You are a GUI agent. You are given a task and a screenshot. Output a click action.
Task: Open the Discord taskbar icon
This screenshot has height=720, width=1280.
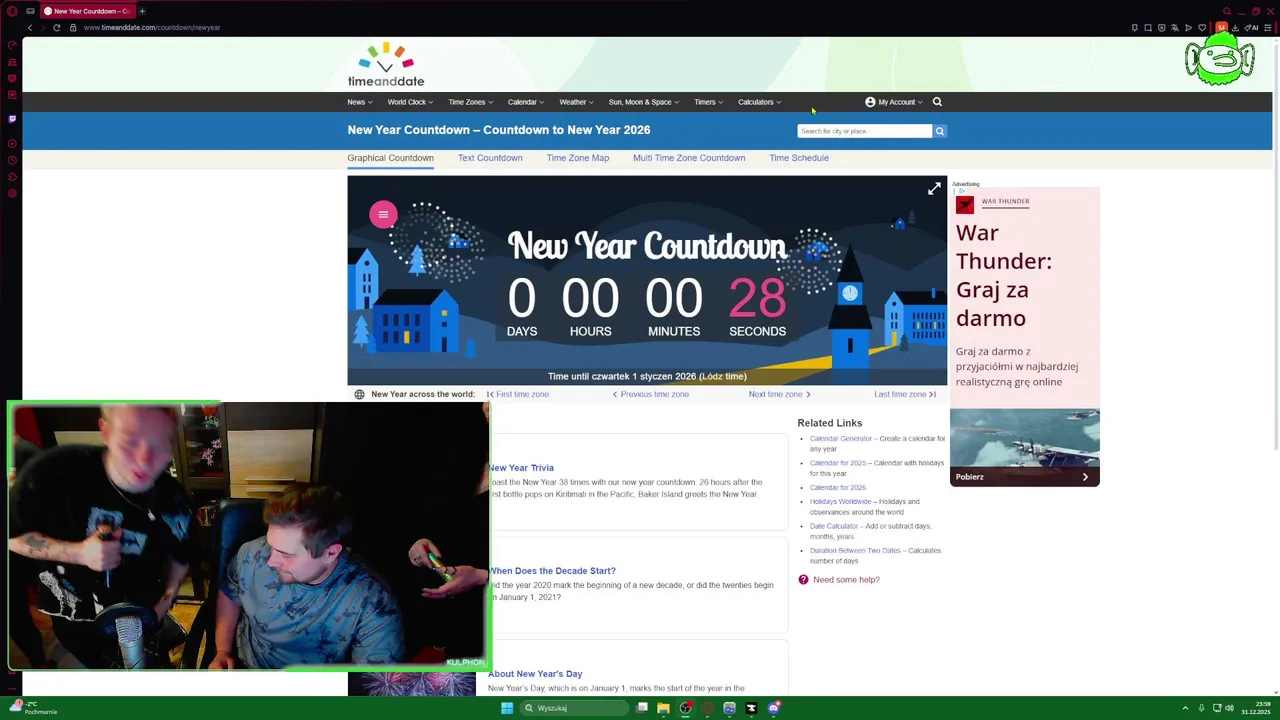773,708
